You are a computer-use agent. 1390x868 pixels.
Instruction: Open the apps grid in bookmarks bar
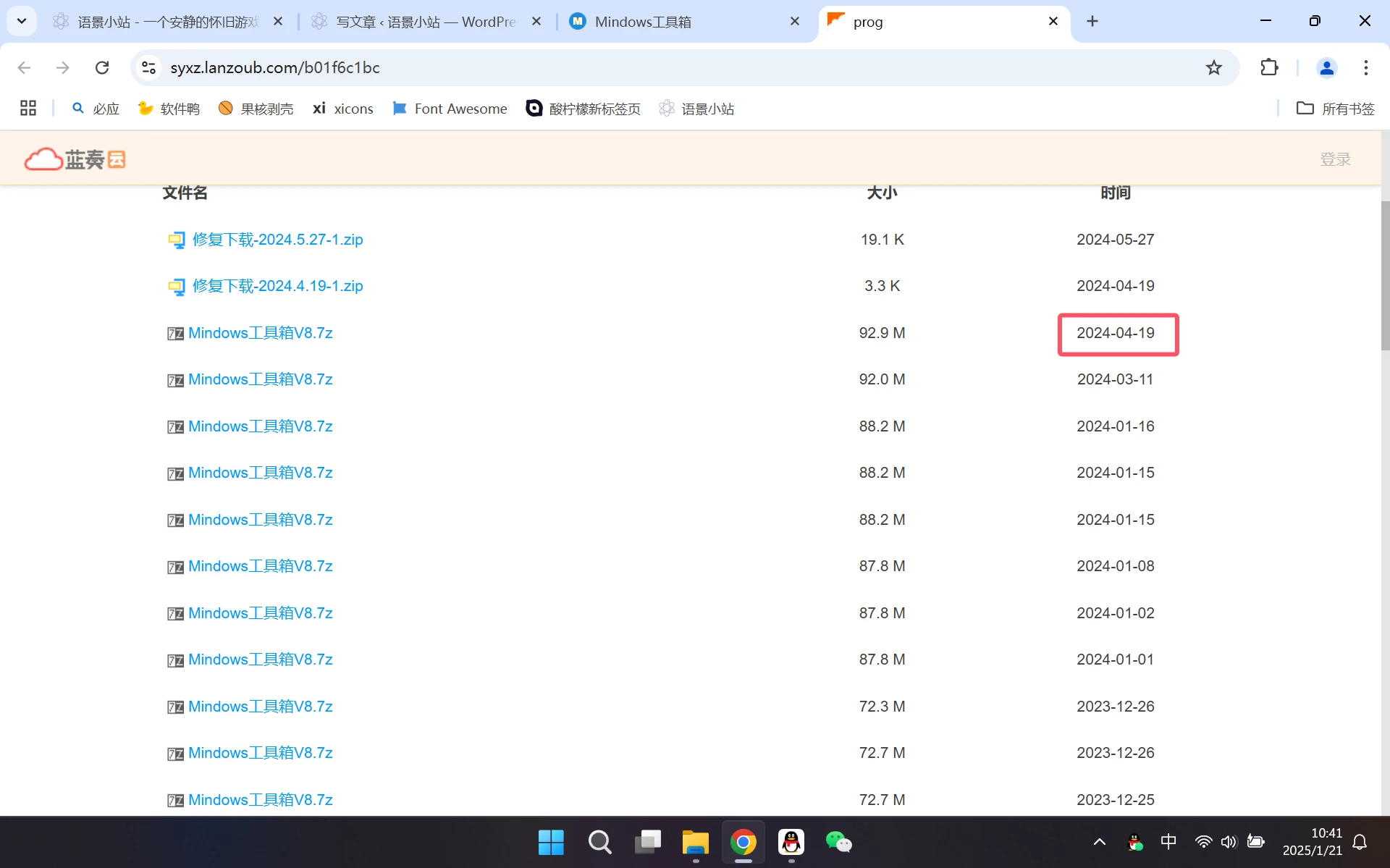click(28, 109)
